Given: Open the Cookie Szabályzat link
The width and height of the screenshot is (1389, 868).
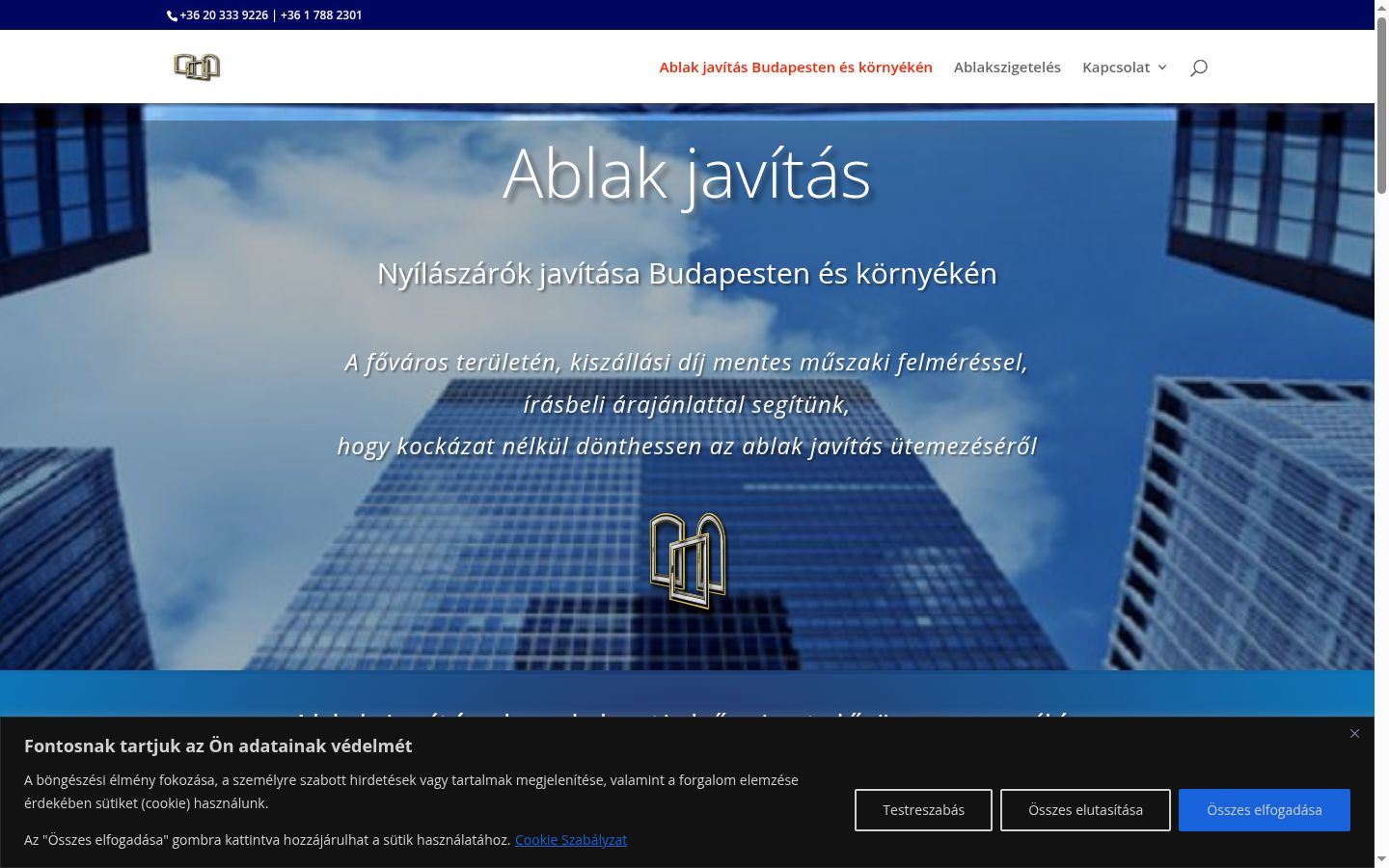Looking at the screenshot, I should click(571, 840).
